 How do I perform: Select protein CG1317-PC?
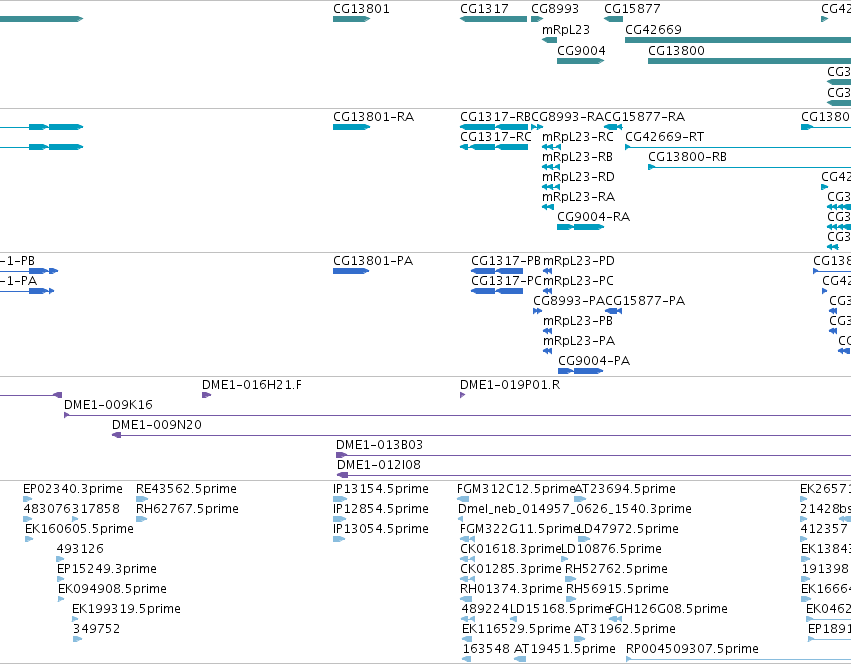(497, 291)
